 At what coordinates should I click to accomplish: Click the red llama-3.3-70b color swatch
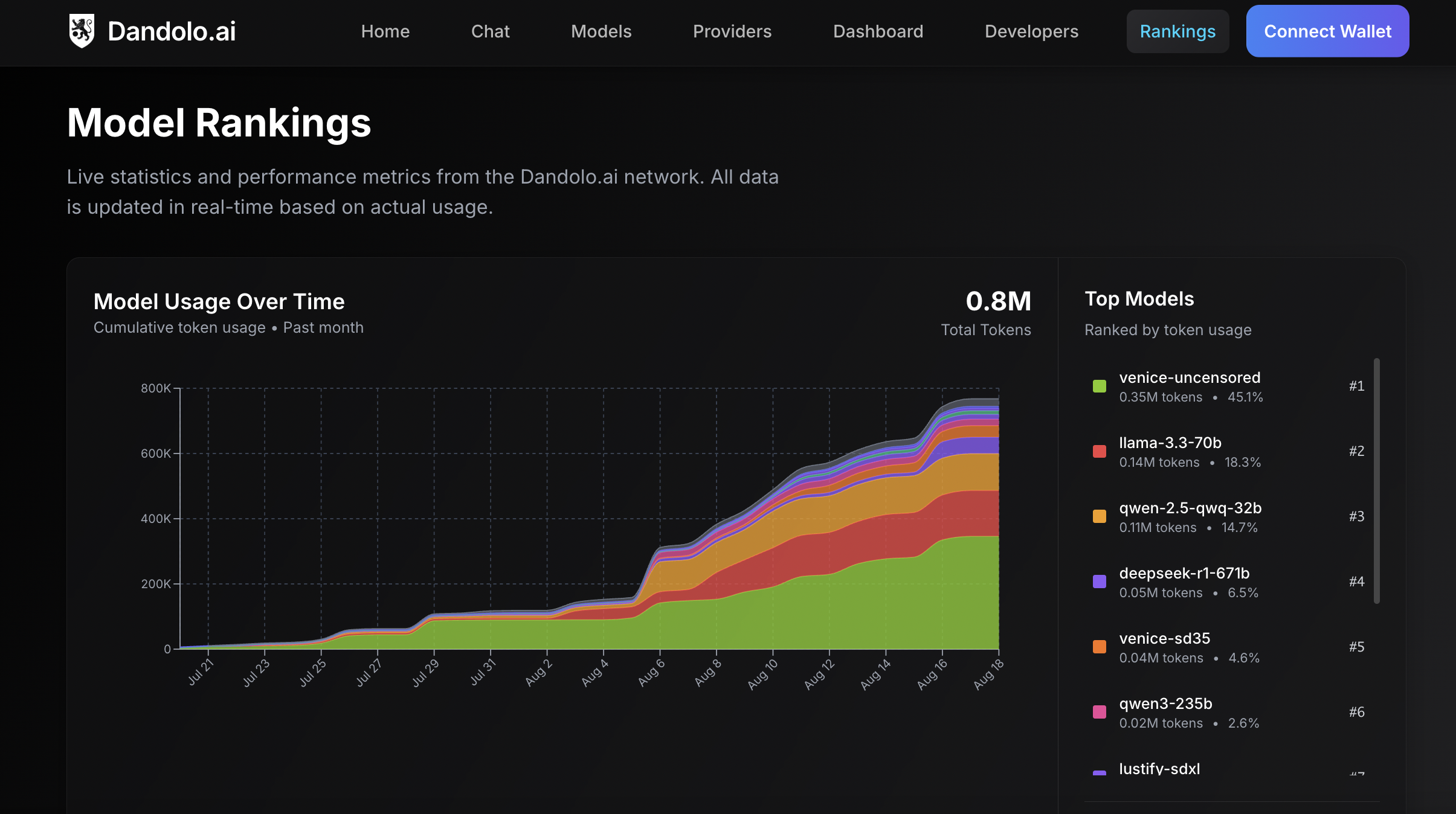[1100, 451]
